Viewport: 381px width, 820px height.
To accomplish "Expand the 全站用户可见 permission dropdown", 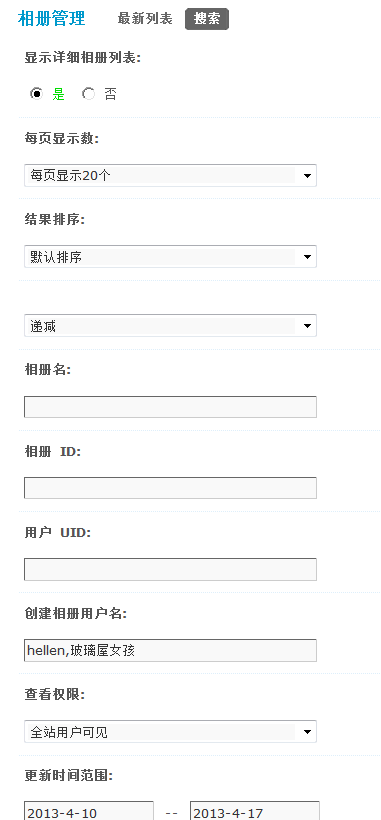I will (170, 732).
